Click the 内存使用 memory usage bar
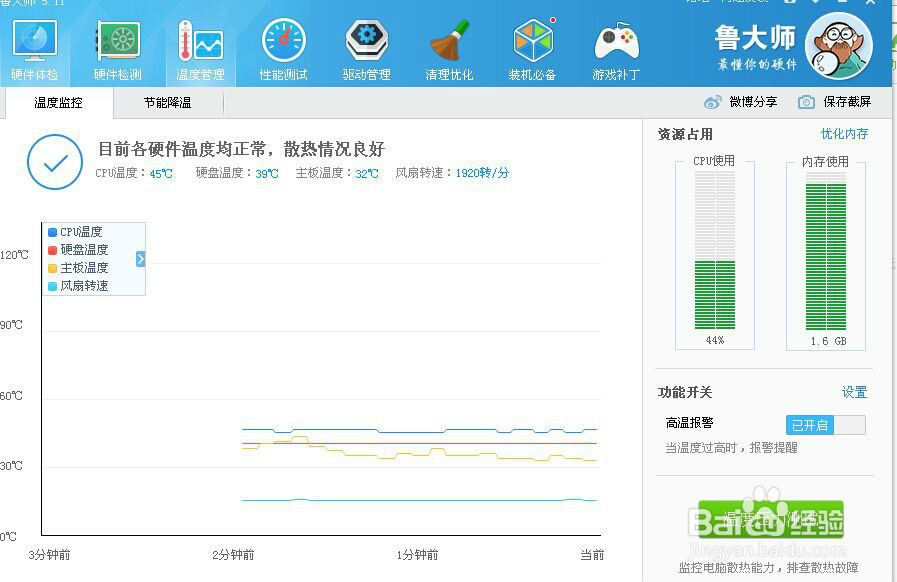Screen dimensions: 897x582 tap(825, 251)
